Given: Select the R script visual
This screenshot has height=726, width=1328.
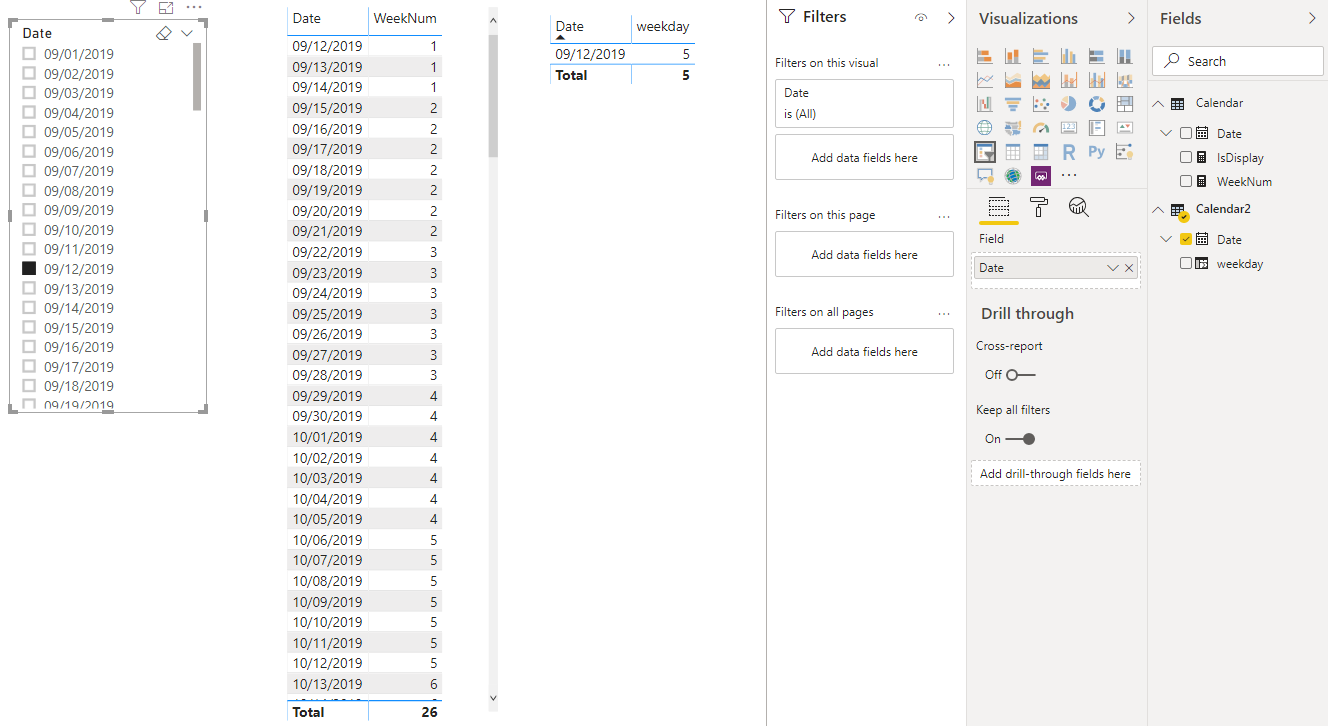Looking at the screenshot, I should click(1069, 152).
